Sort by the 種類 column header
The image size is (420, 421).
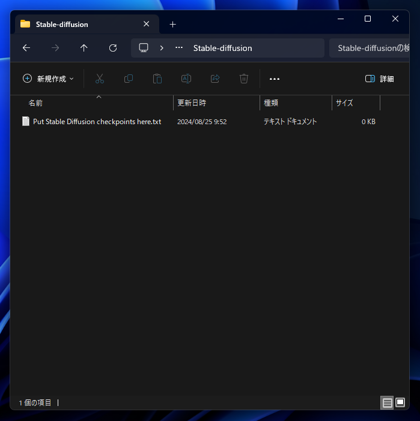tap(296, 103)
